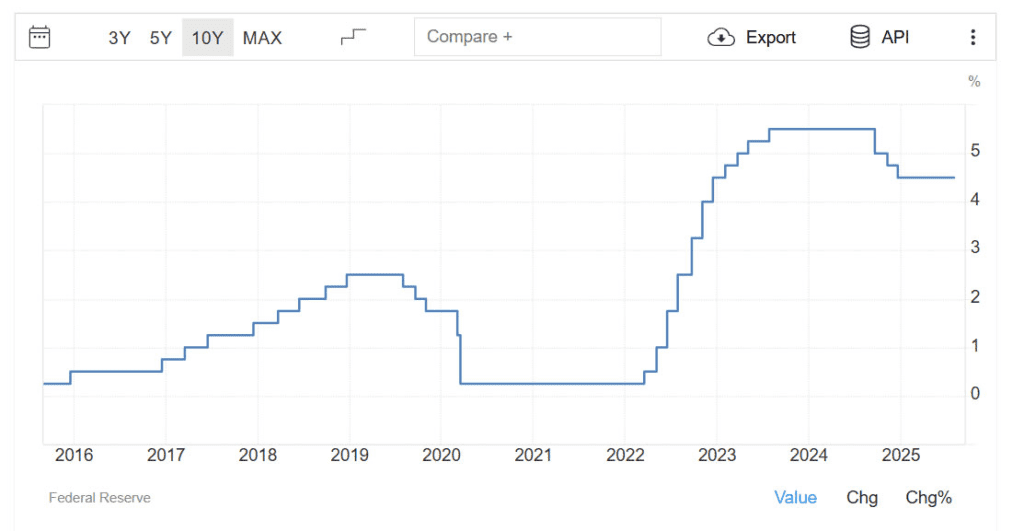Screen dimensions: 1024x531
Task: Click the Compare + input field
Action: click(x=537, y=37)
